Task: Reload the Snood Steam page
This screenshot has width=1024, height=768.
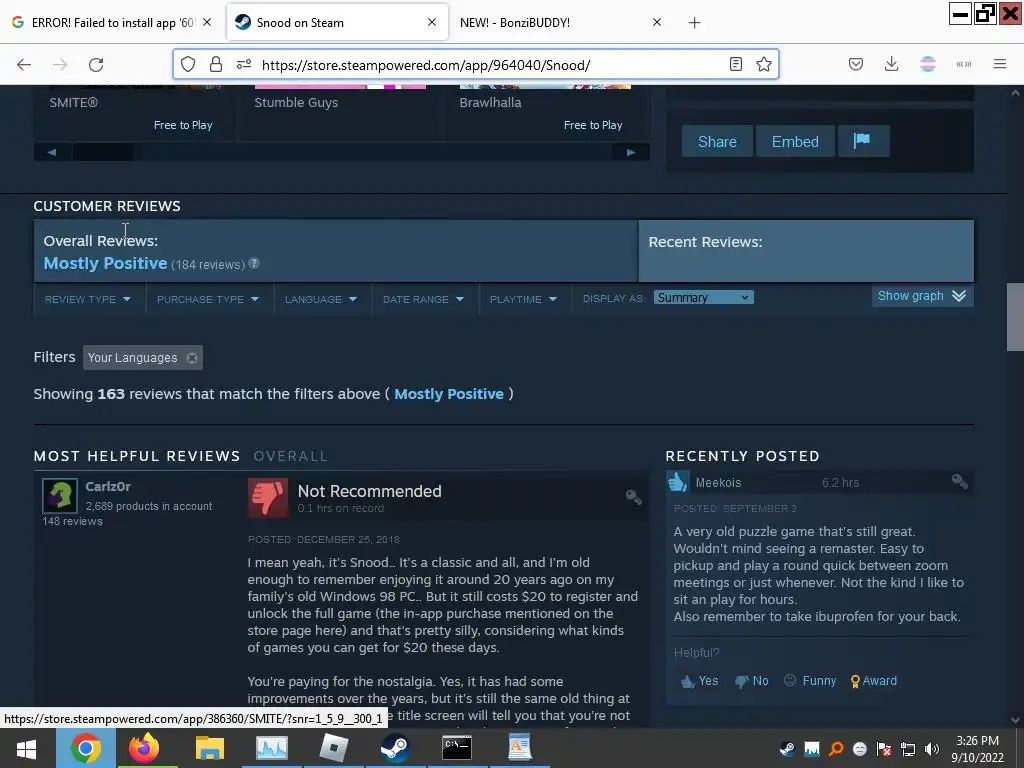Action: [96, 64]
